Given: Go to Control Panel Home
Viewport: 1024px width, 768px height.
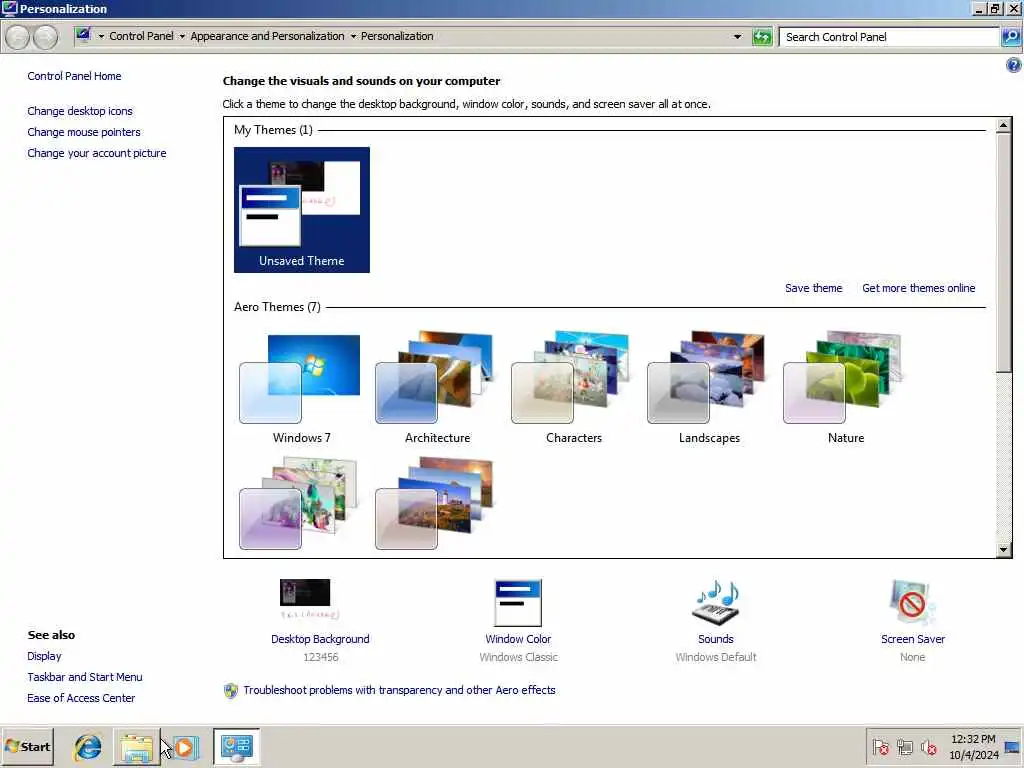Looking at the screenshot, I should 74,76.
